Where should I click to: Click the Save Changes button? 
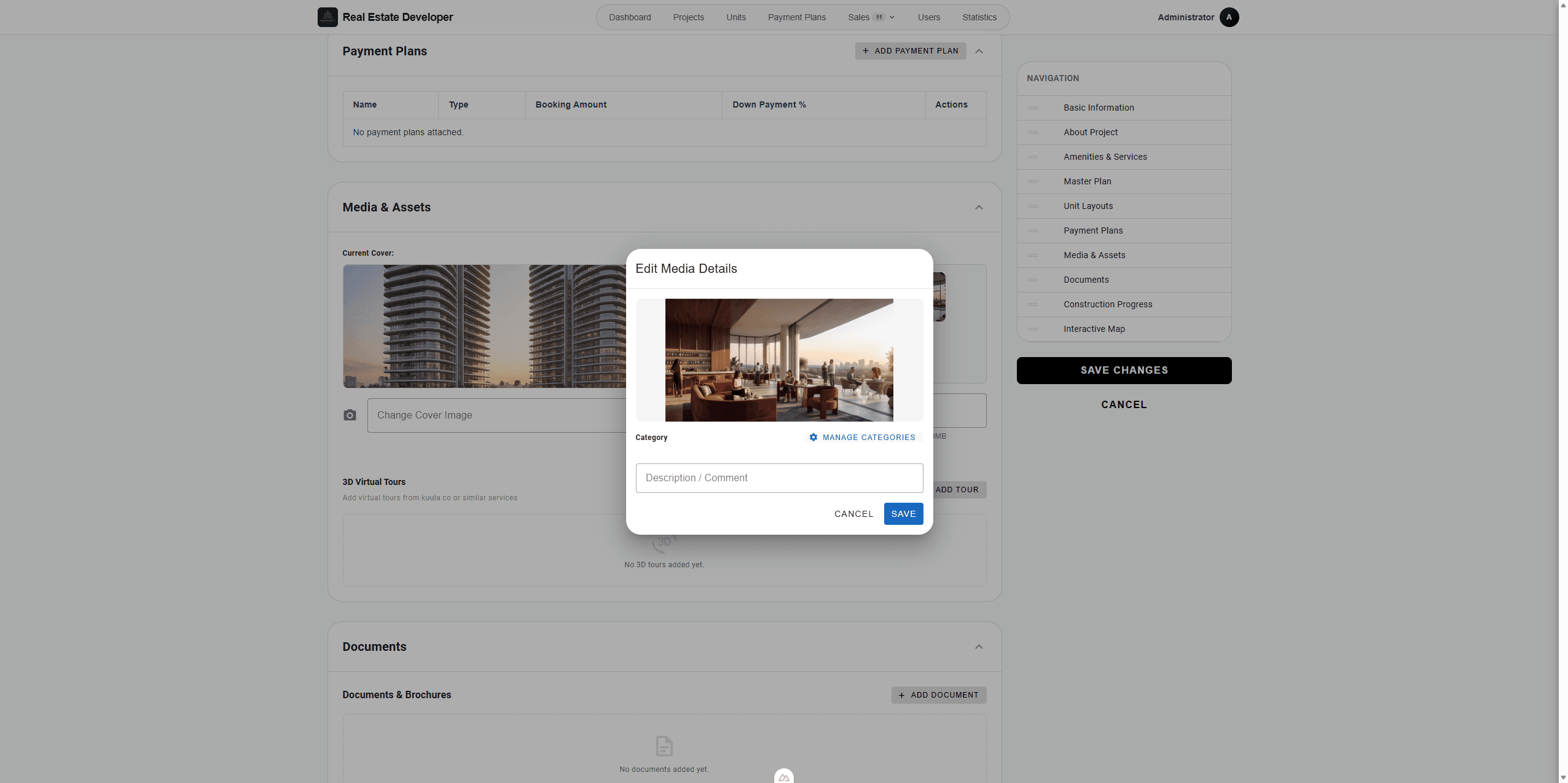pyautogui.click(x=1124, y=371)
